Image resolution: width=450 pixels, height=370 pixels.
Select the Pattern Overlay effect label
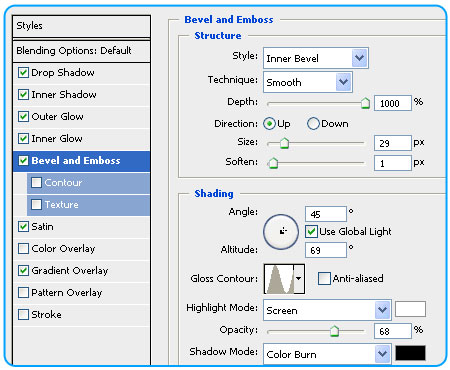(x=67, y=292)
